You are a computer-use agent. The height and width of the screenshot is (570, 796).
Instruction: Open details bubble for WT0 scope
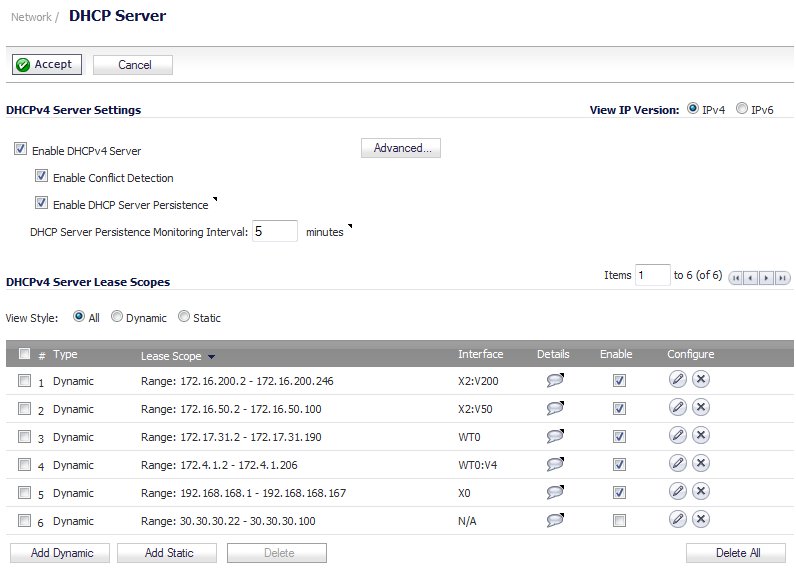(x=555, y=435)
